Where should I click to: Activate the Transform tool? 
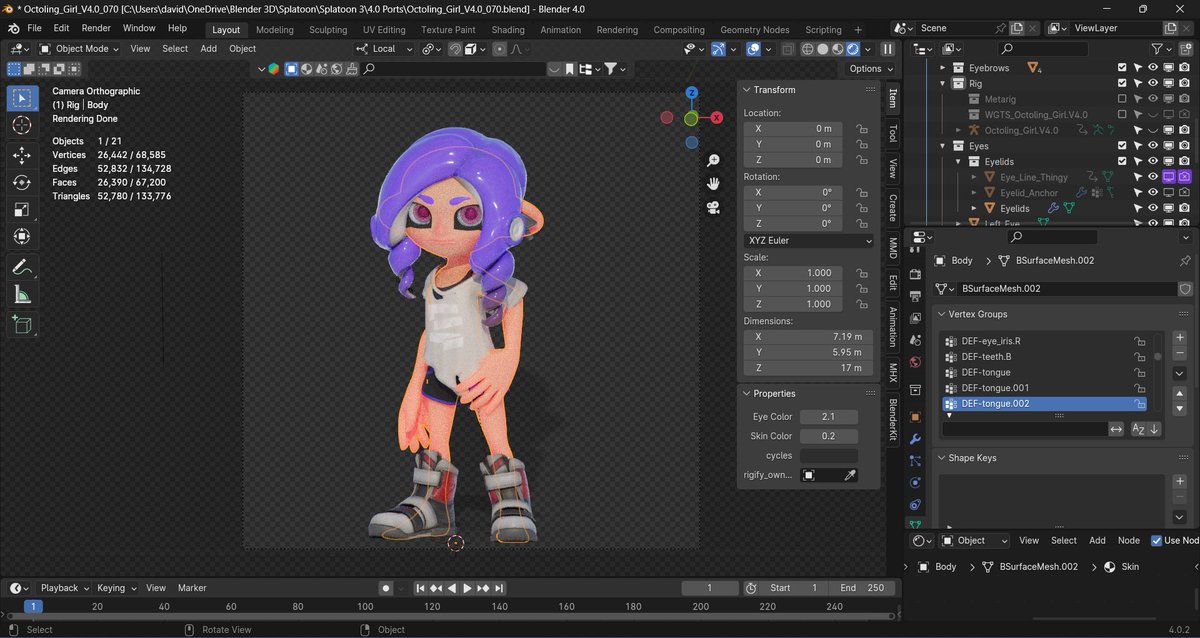(22, 236)
